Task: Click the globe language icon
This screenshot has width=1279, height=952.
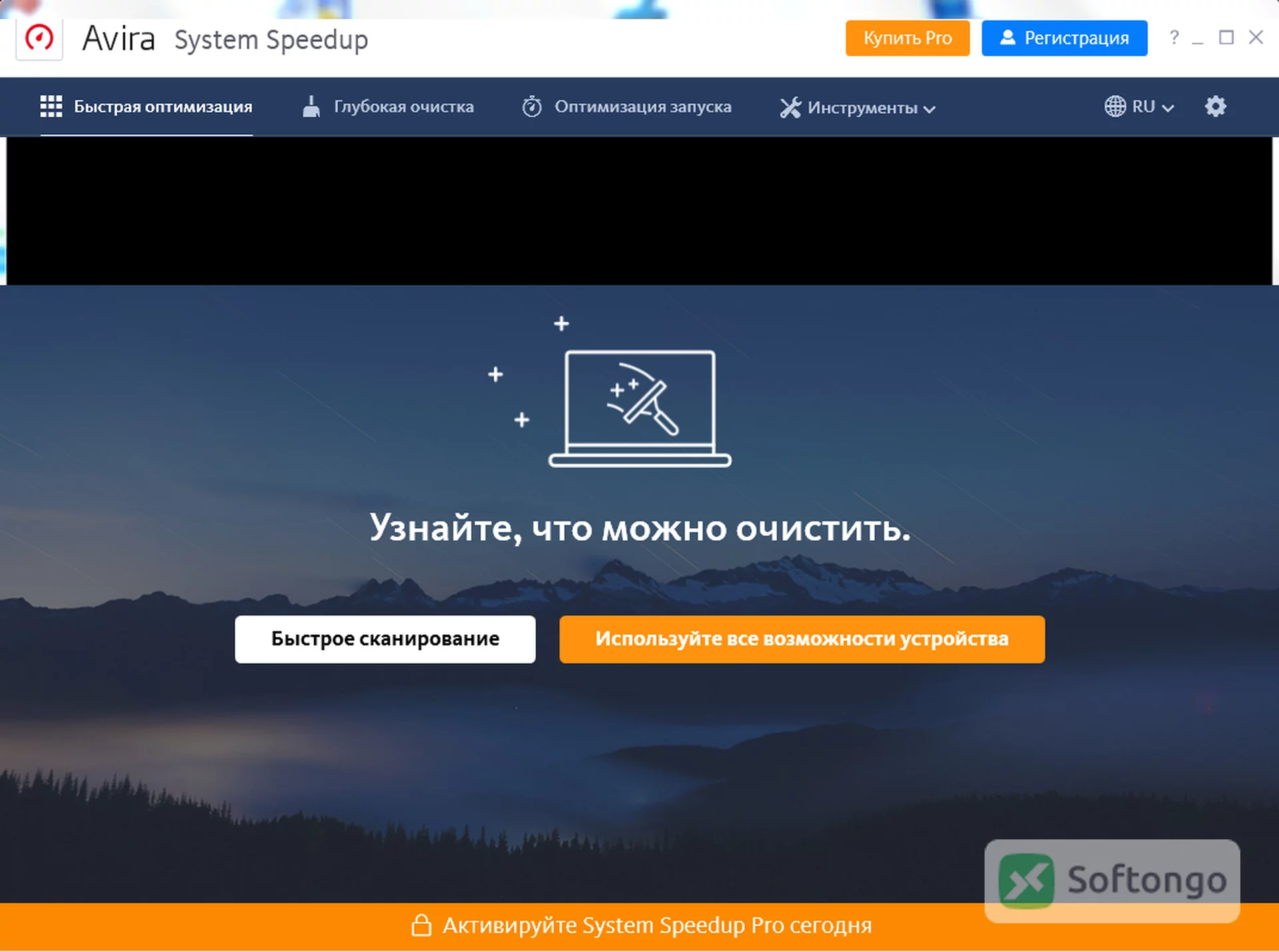Action: 1115,107
